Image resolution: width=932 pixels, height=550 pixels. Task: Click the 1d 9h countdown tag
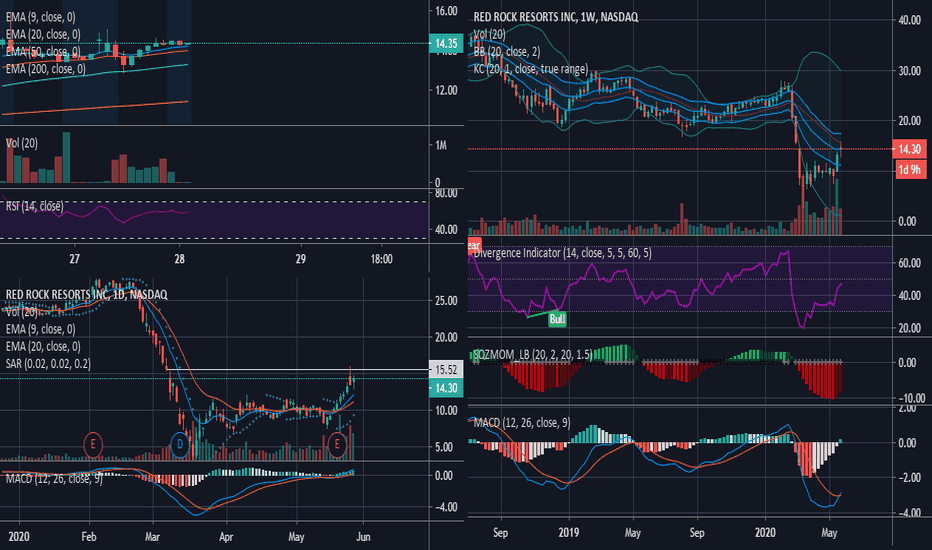[x=909, y=169]
